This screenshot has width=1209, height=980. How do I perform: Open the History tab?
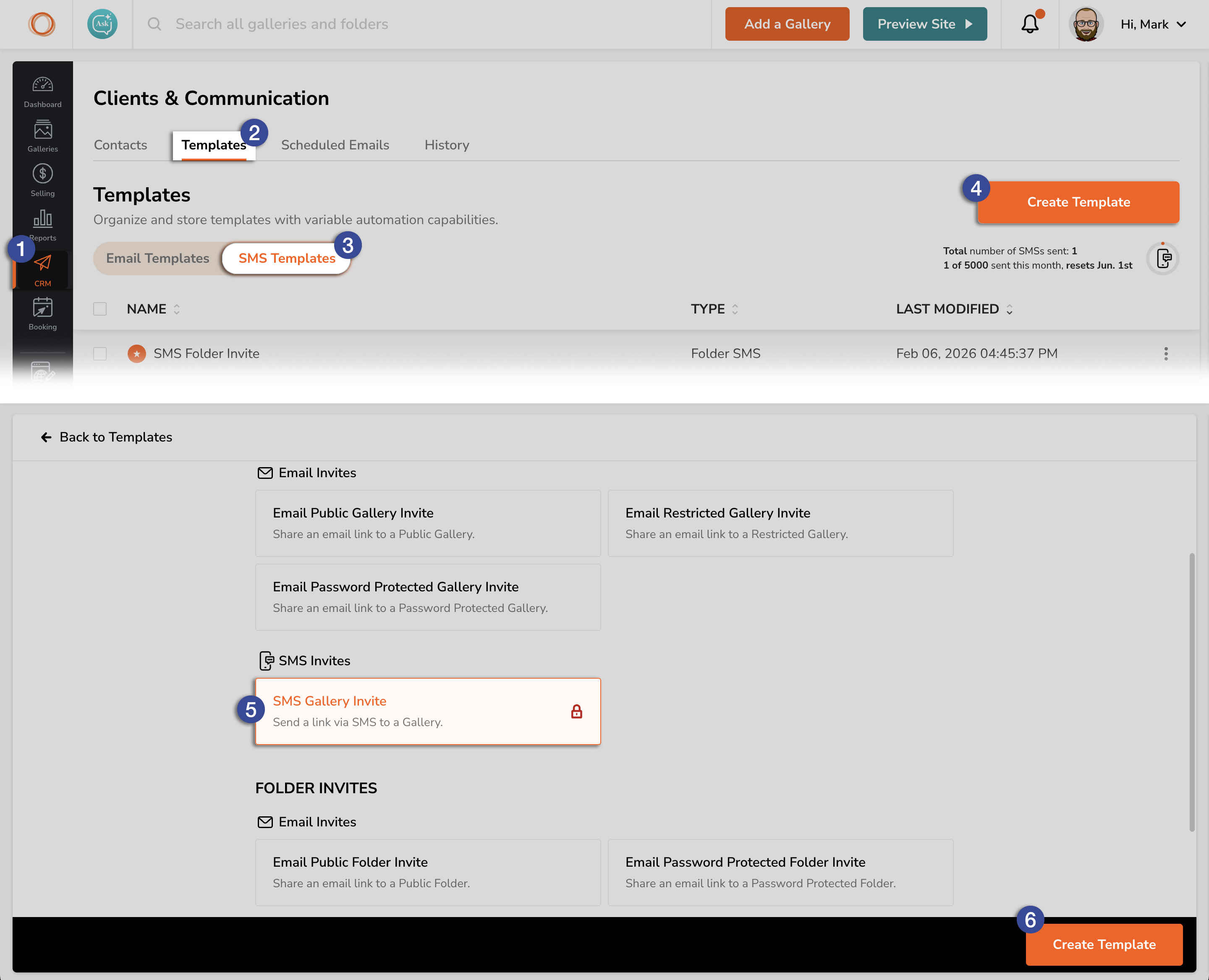pos(447,145)
